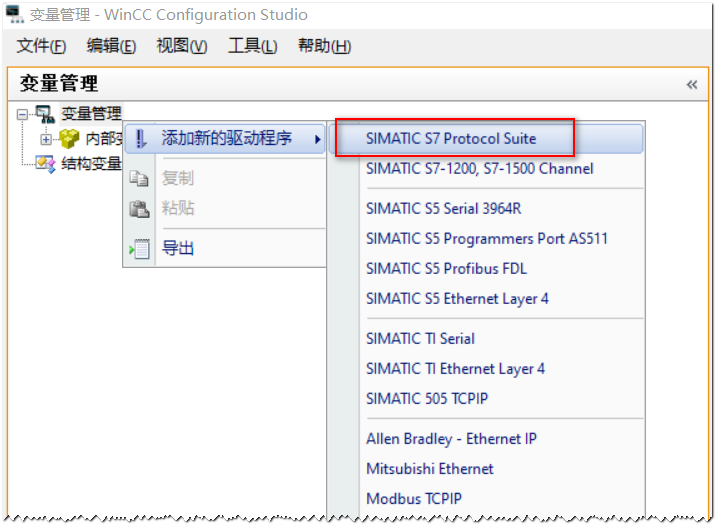
Task: Select SIMATIC S7-1200, S7-1500 Channel
Action: [479, 169]
